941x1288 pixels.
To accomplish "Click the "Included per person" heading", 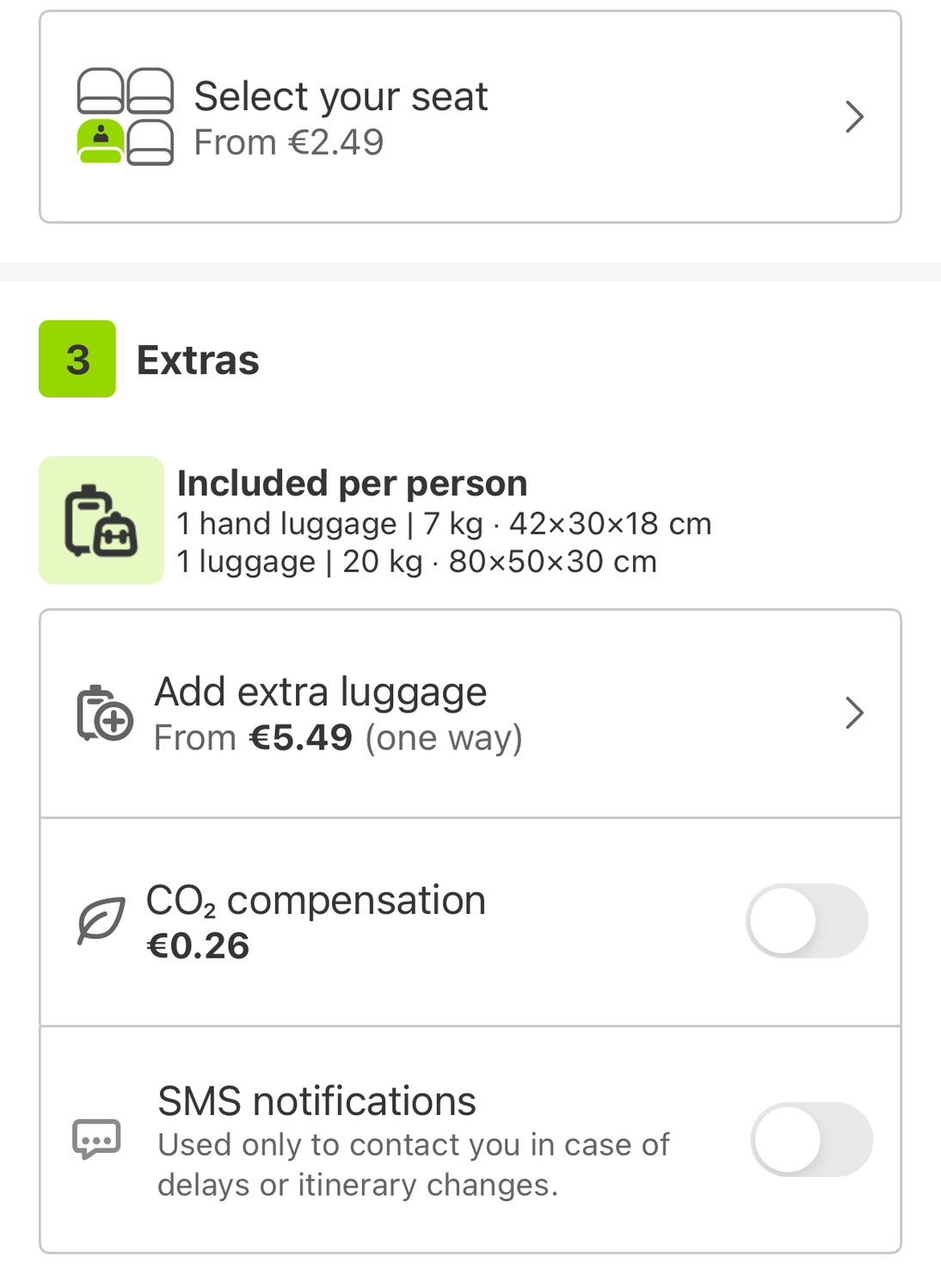I will point(352,483).
